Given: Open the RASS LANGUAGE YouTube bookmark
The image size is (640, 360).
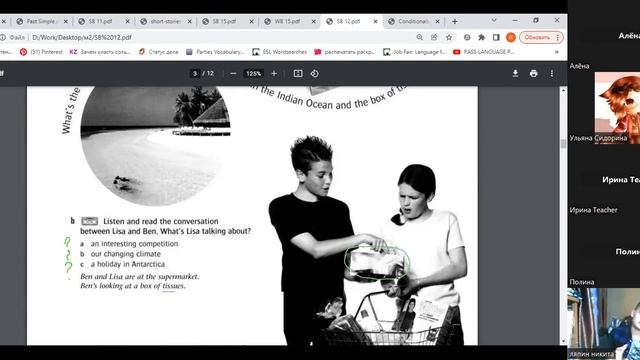Looking at the screenshot, I should point(484,52).
